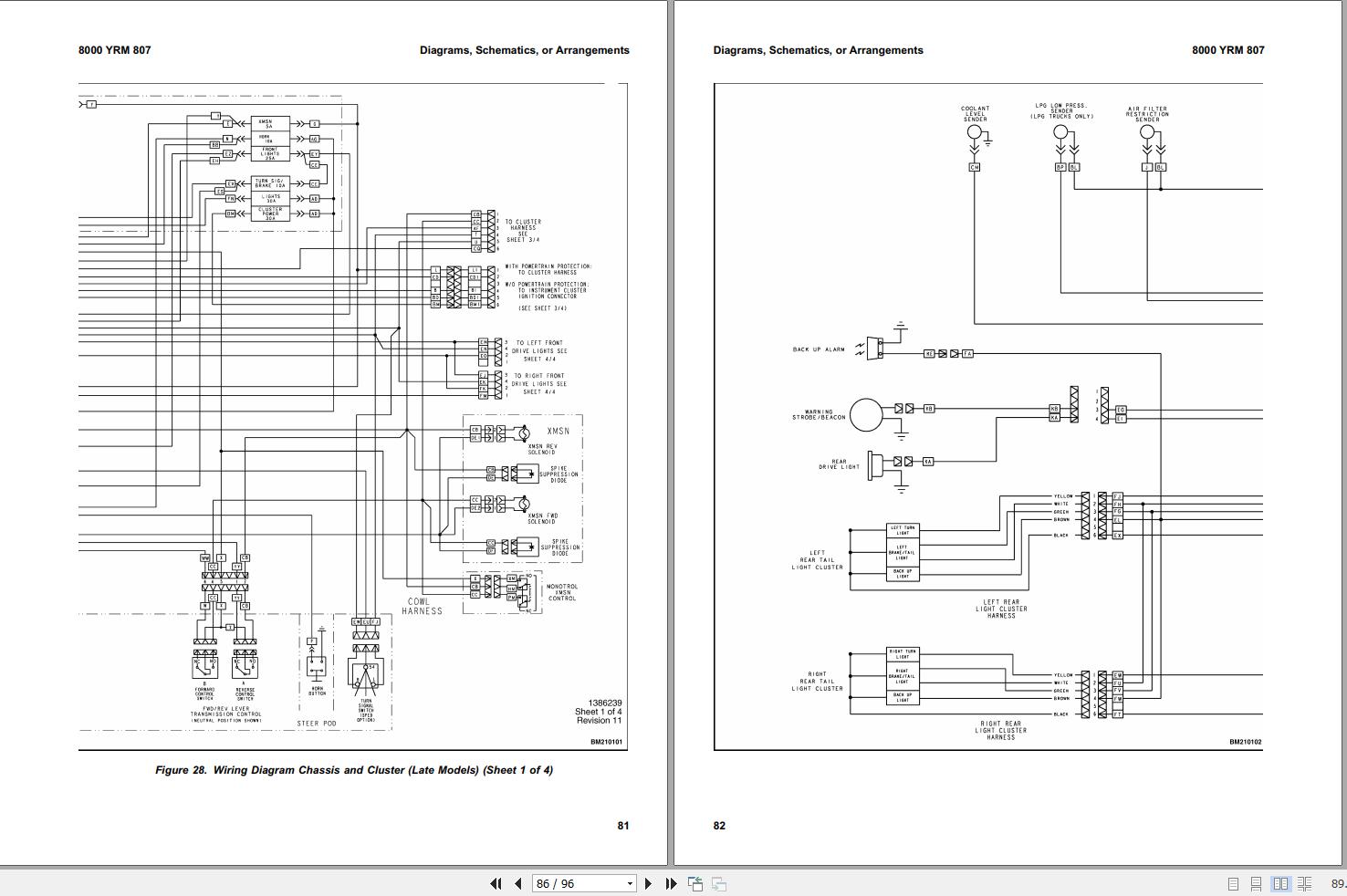
Task: Click the COWL HARNESS label in diagram
Action: click(x=421, y=607)
